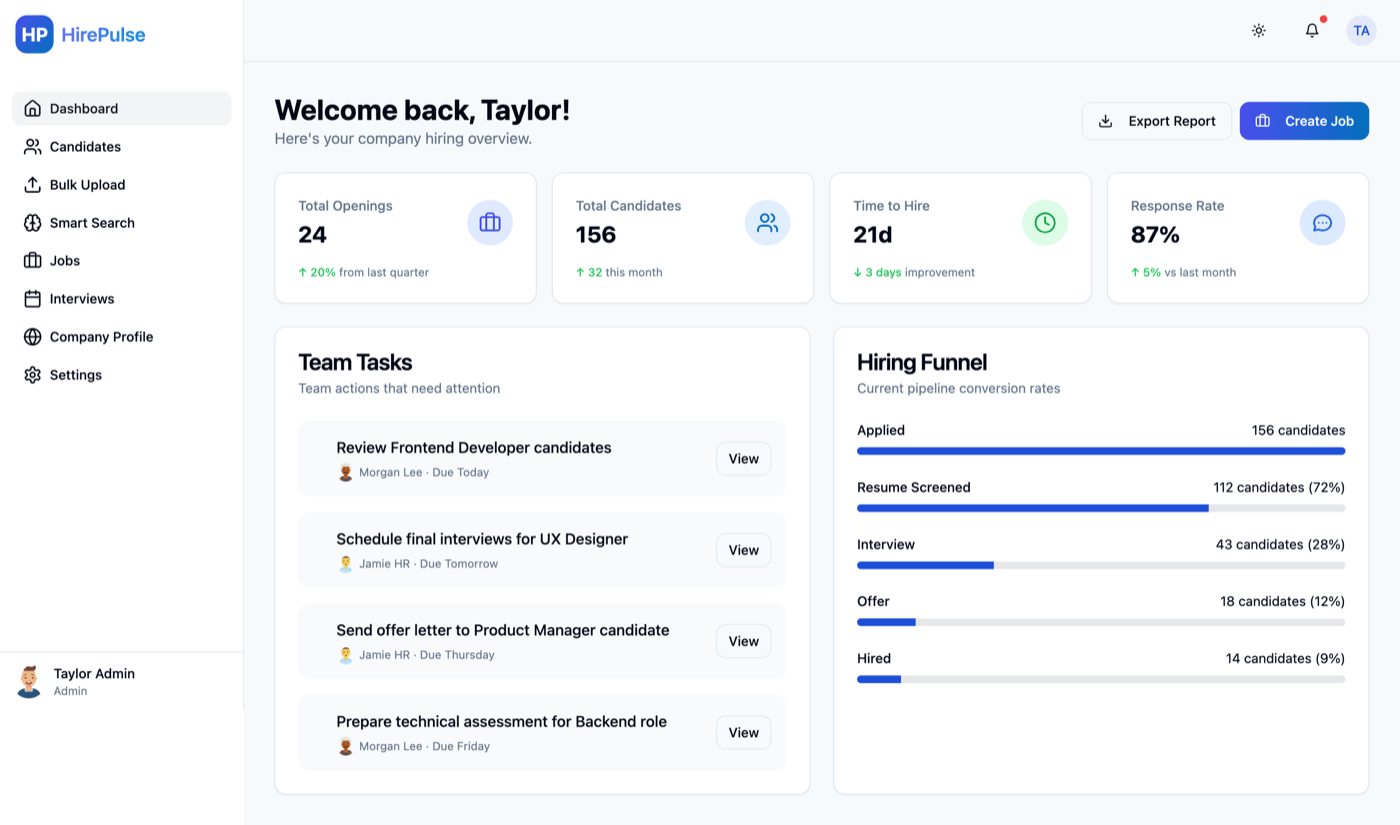This screenshot has width=1400, height=825.
Task: Click the Smart Search brain icon
Action: tap(32, 222)
